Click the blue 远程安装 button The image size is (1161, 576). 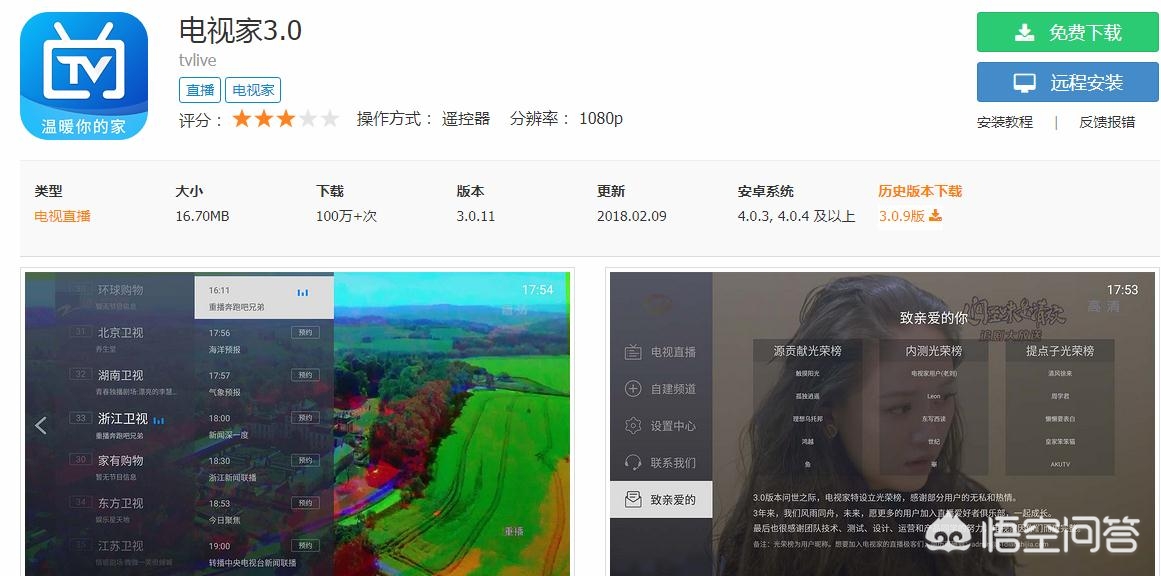[x=1068, y=81]
